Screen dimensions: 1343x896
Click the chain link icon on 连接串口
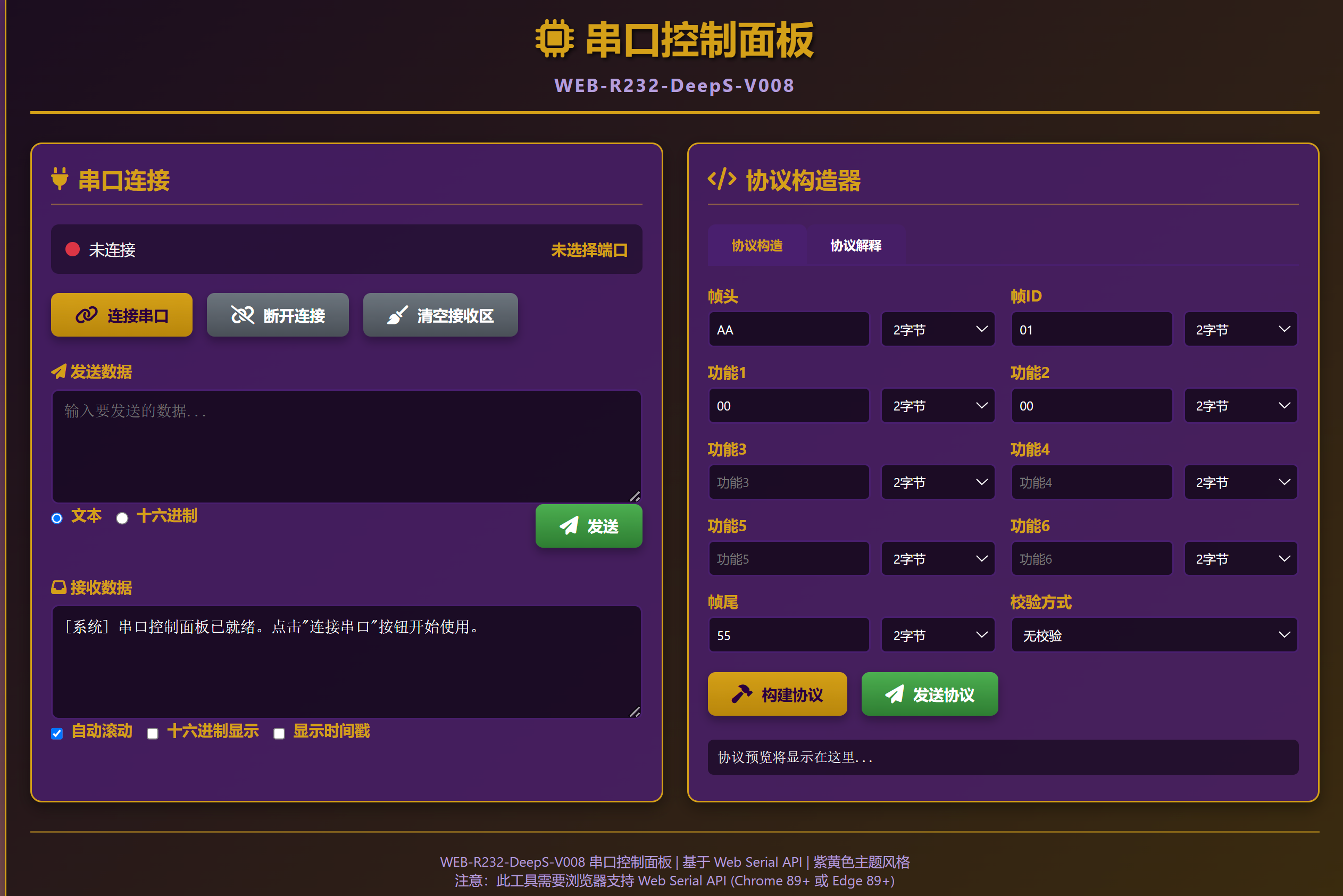click(86, 315)
